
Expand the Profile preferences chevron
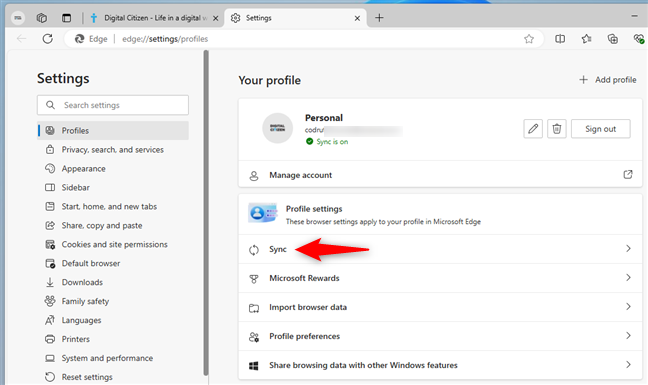click(x=628, y=335)
